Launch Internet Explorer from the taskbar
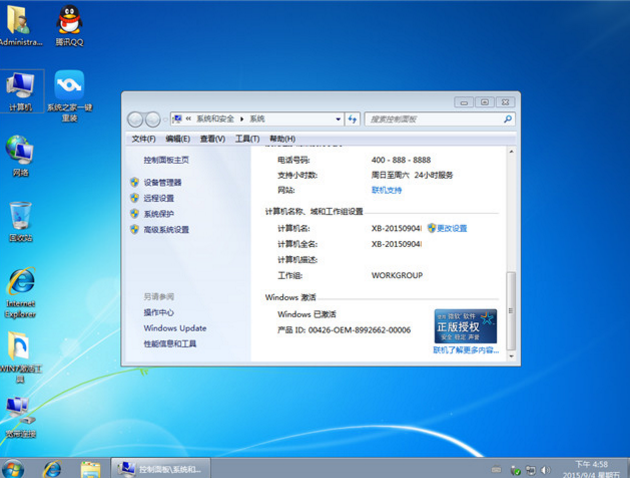This screenshot has height=478, width=630. pos(52,468)
